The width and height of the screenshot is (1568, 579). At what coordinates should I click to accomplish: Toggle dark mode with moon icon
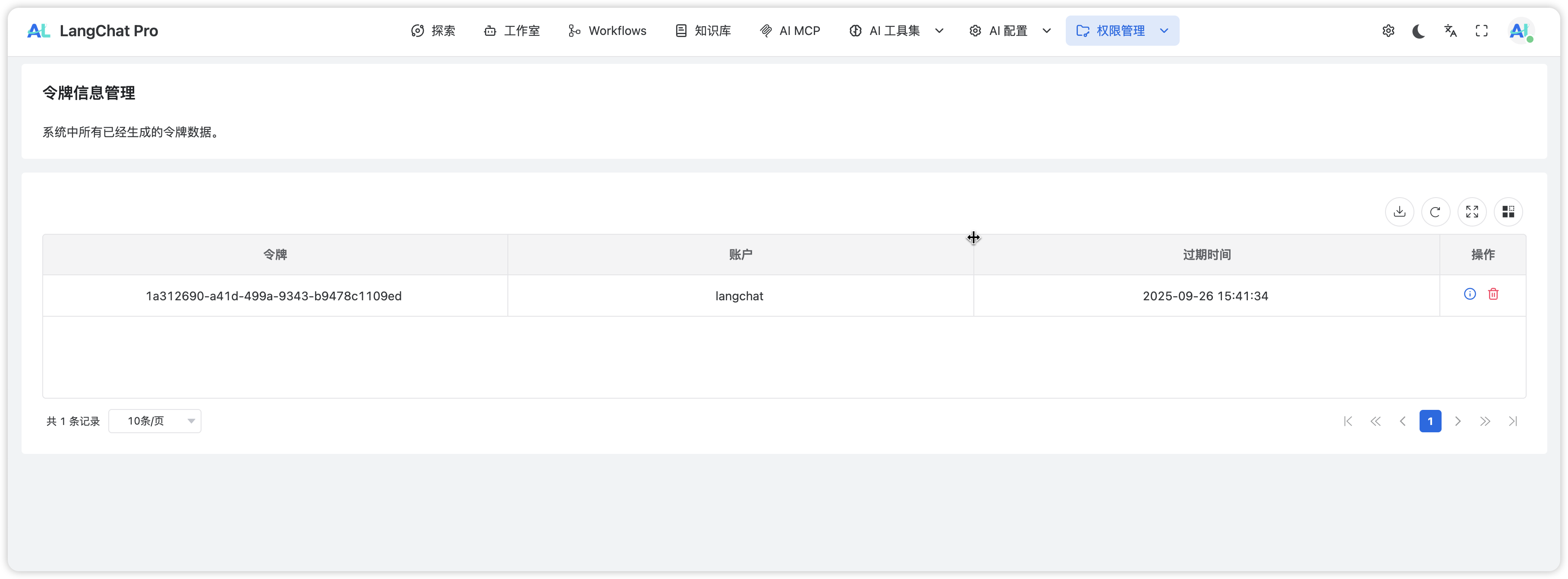pyautogui.click(x=1419, y=31)
